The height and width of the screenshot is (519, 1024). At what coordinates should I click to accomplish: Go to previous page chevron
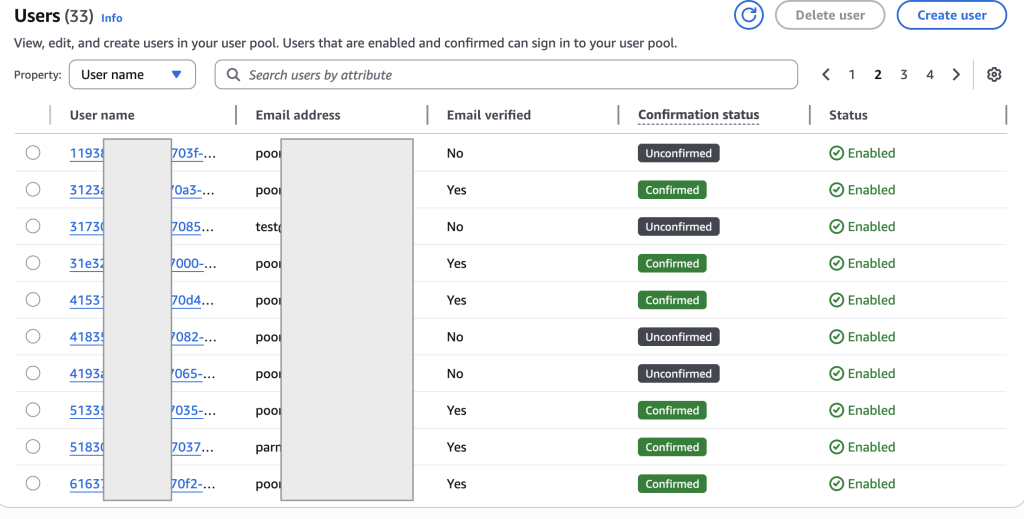point(826,75)
